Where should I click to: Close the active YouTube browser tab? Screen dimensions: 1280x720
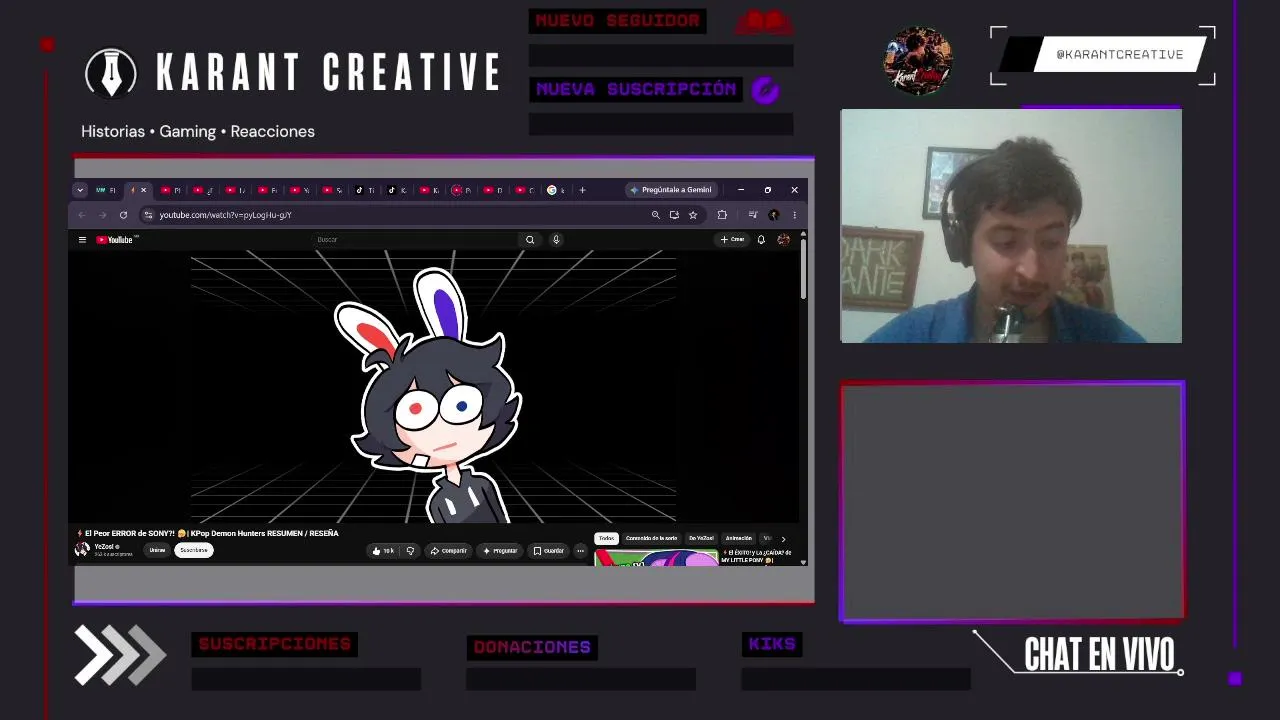click(x=143, y=190)
